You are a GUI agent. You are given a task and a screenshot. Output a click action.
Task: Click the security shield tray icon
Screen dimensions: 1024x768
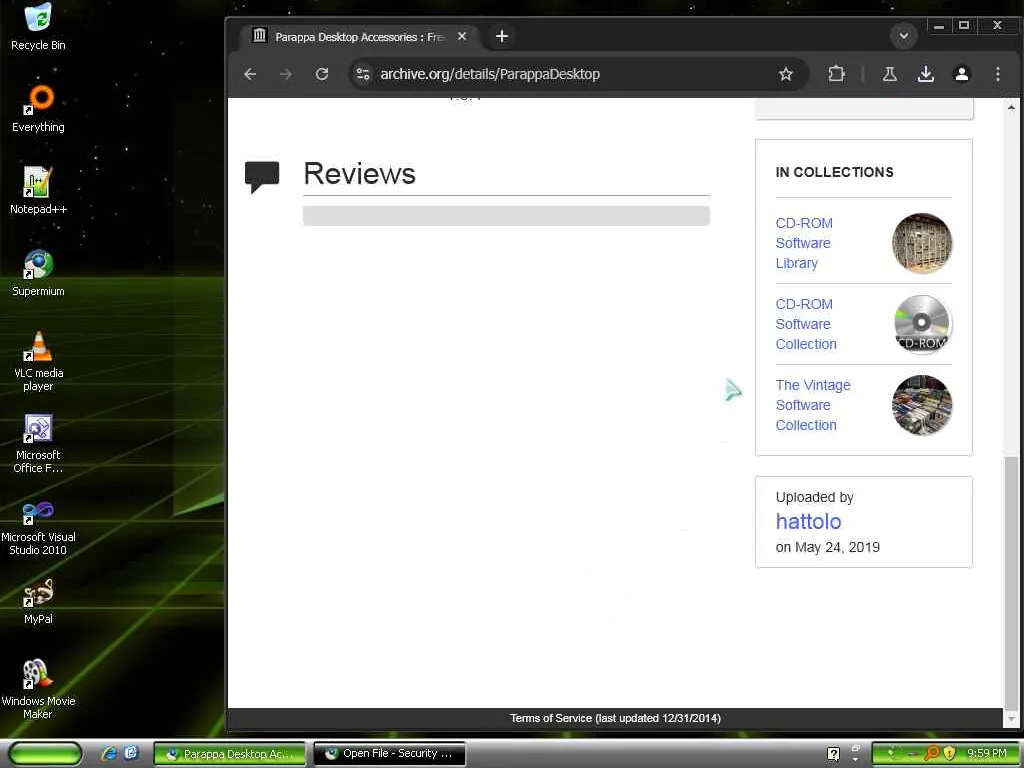click(950, 754)
